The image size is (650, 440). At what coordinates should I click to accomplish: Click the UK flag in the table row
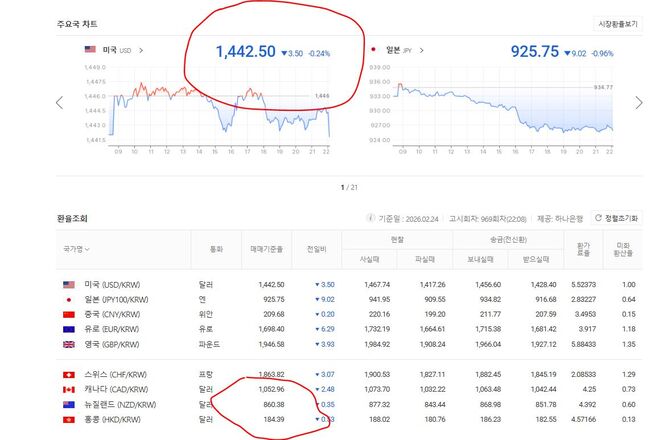(67, 342)
